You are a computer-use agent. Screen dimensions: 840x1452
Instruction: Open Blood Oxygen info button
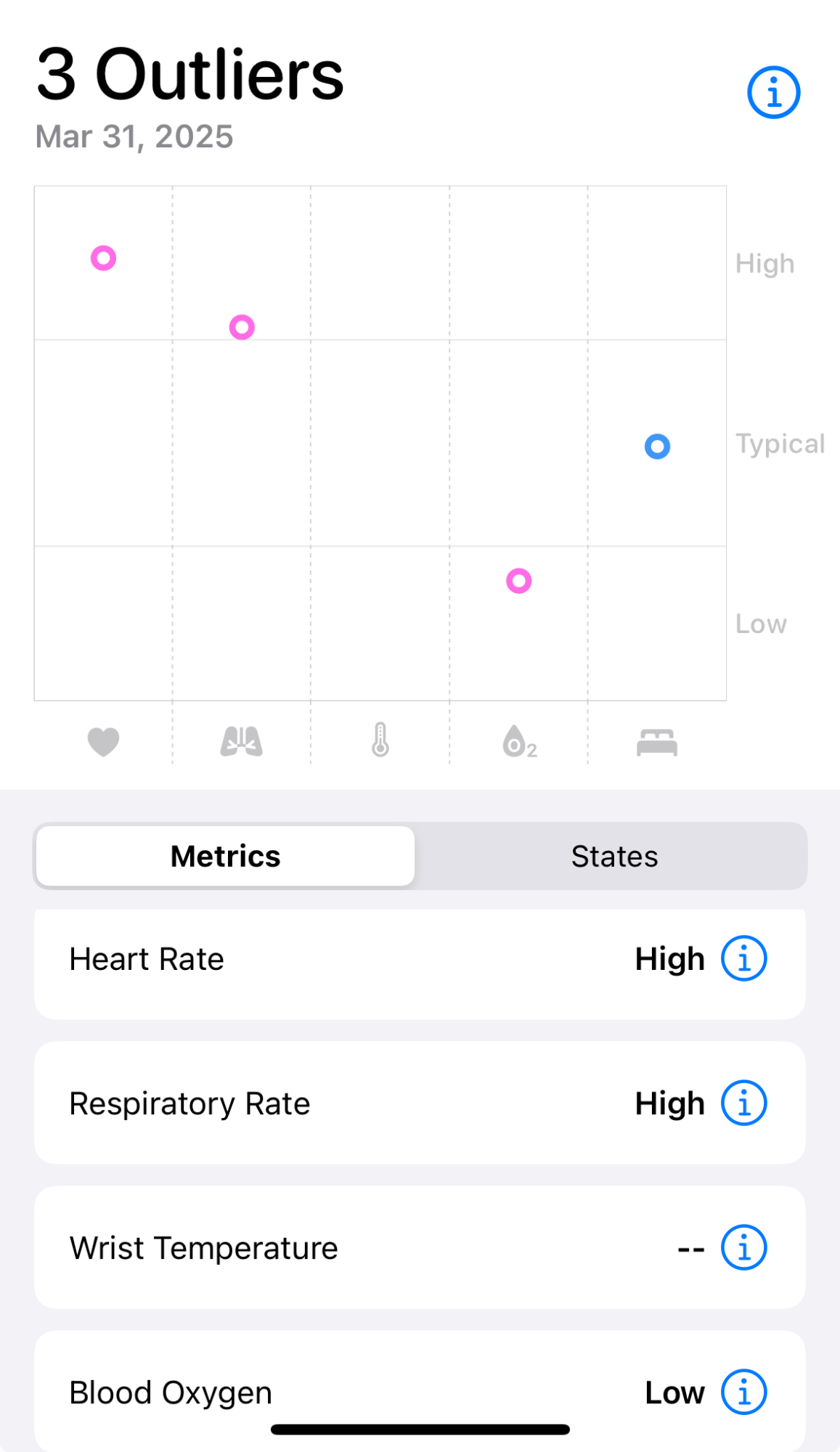tap(743, 1392)
